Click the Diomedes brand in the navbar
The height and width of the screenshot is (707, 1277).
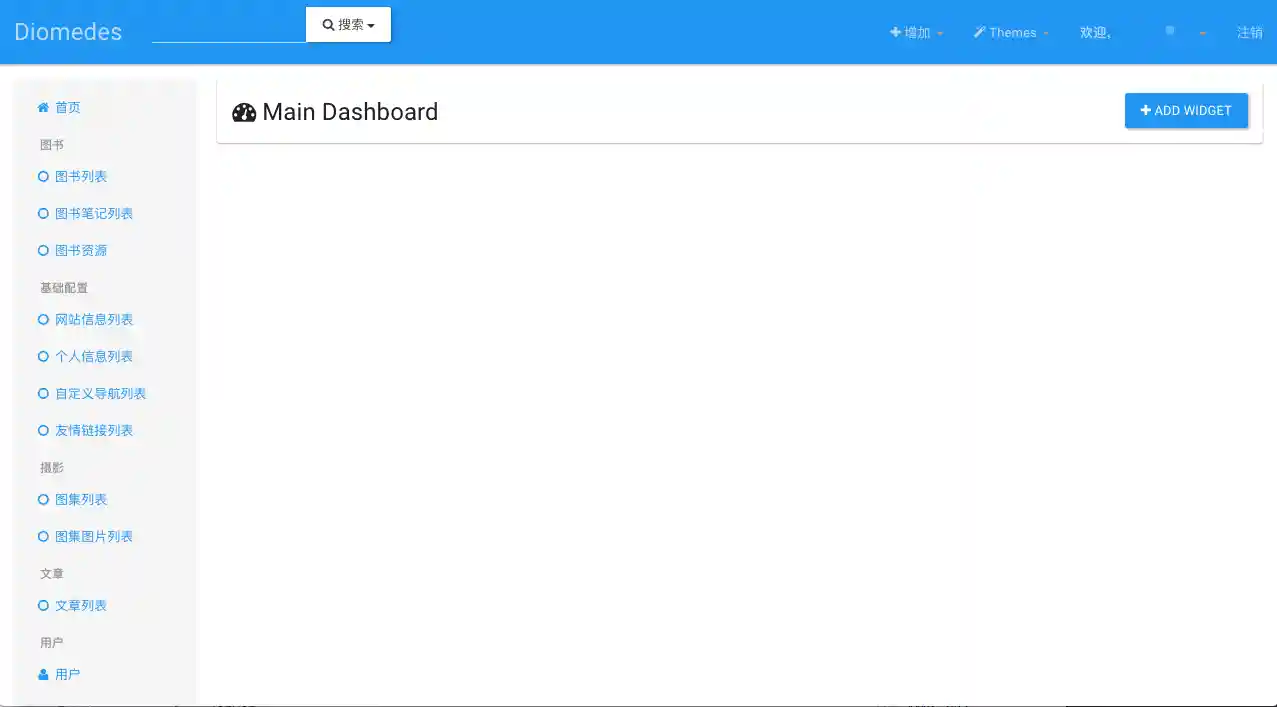pos(67,31)
